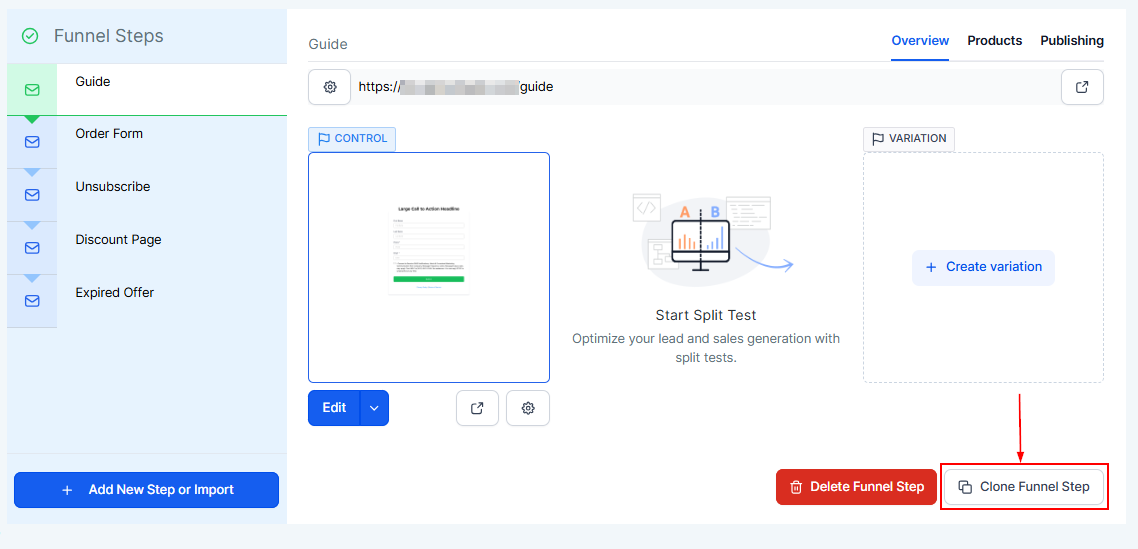
Task: Select the Unsubscribe funnel step
Action: pos(147,195)
